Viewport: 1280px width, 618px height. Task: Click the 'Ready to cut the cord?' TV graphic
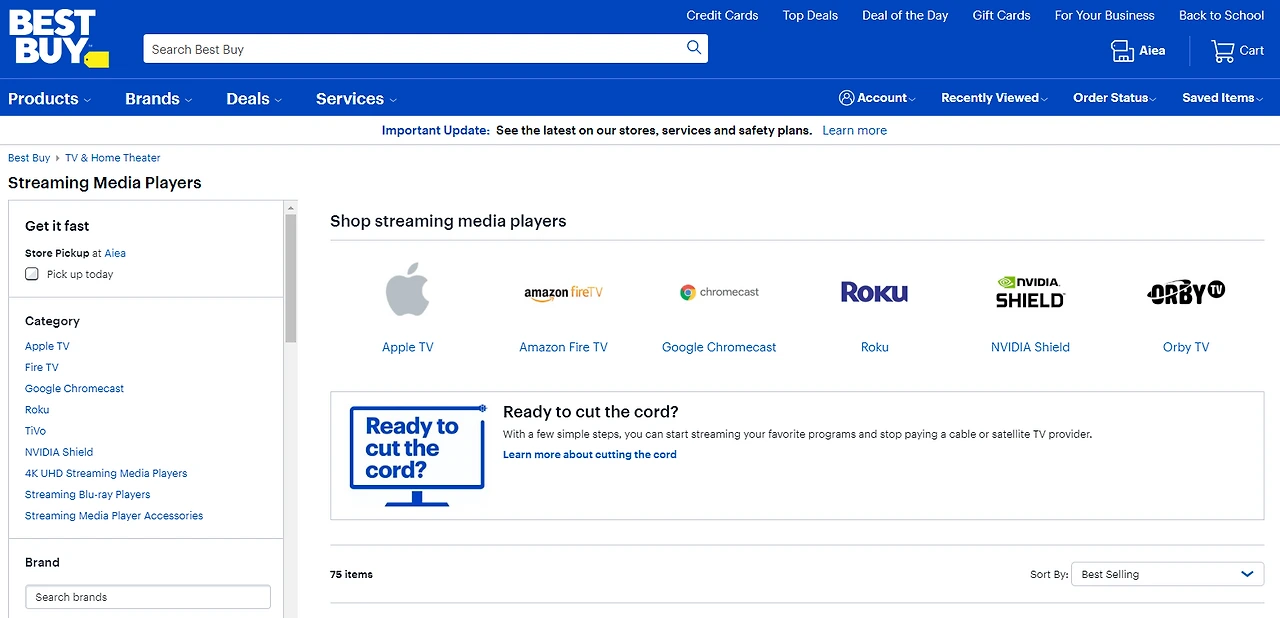click(x=417, y=455)
